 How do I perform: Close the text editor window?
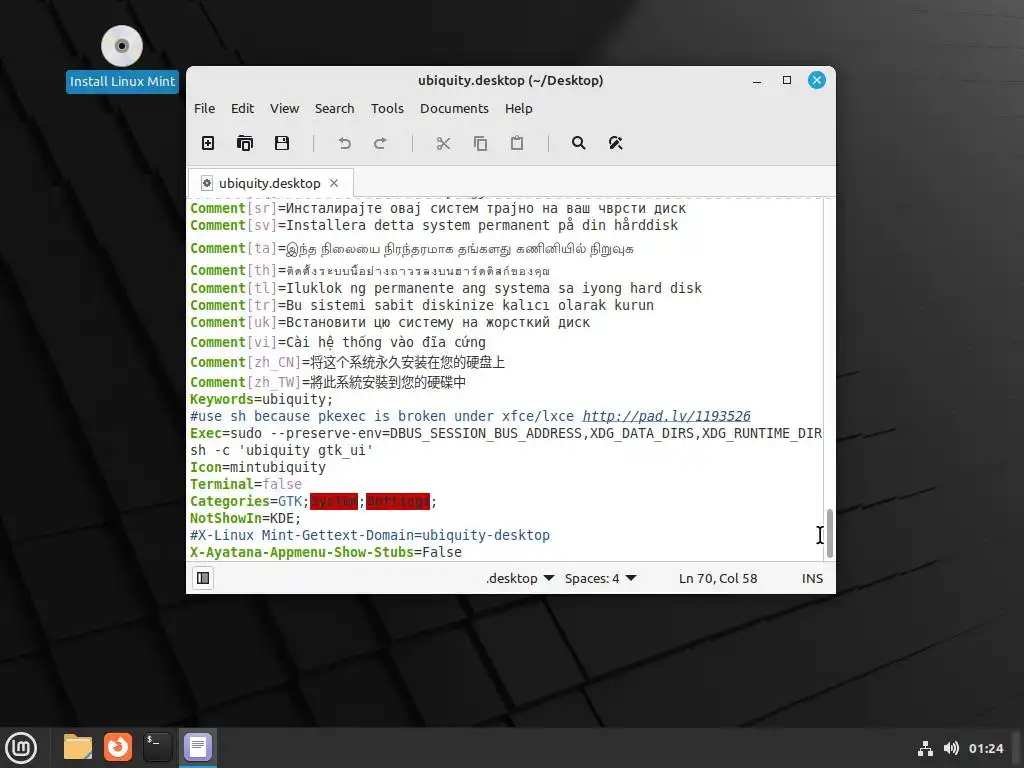(816, 80)
